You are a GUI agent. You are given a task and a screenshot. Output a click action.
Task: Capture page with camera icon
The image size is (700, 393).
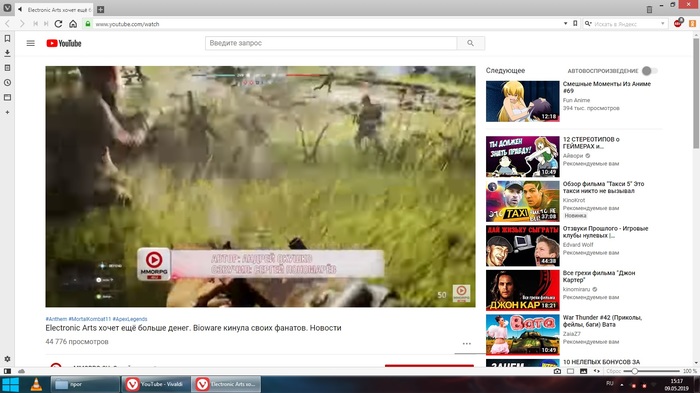click(557, 371)
